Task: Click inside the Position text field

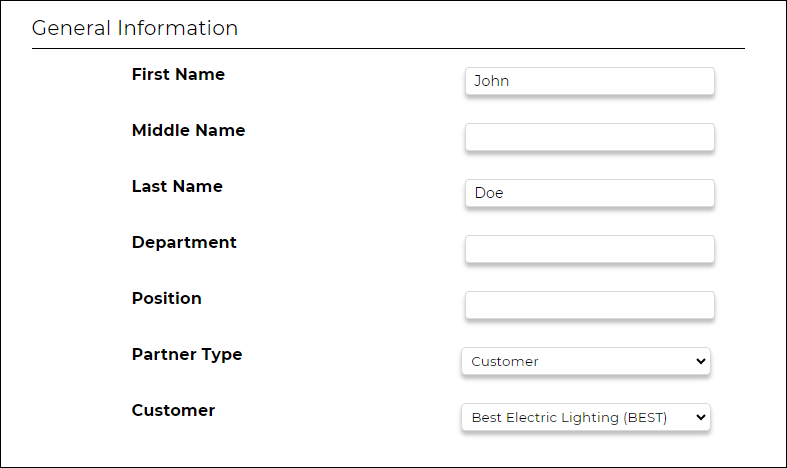Action: click(590, 305)
